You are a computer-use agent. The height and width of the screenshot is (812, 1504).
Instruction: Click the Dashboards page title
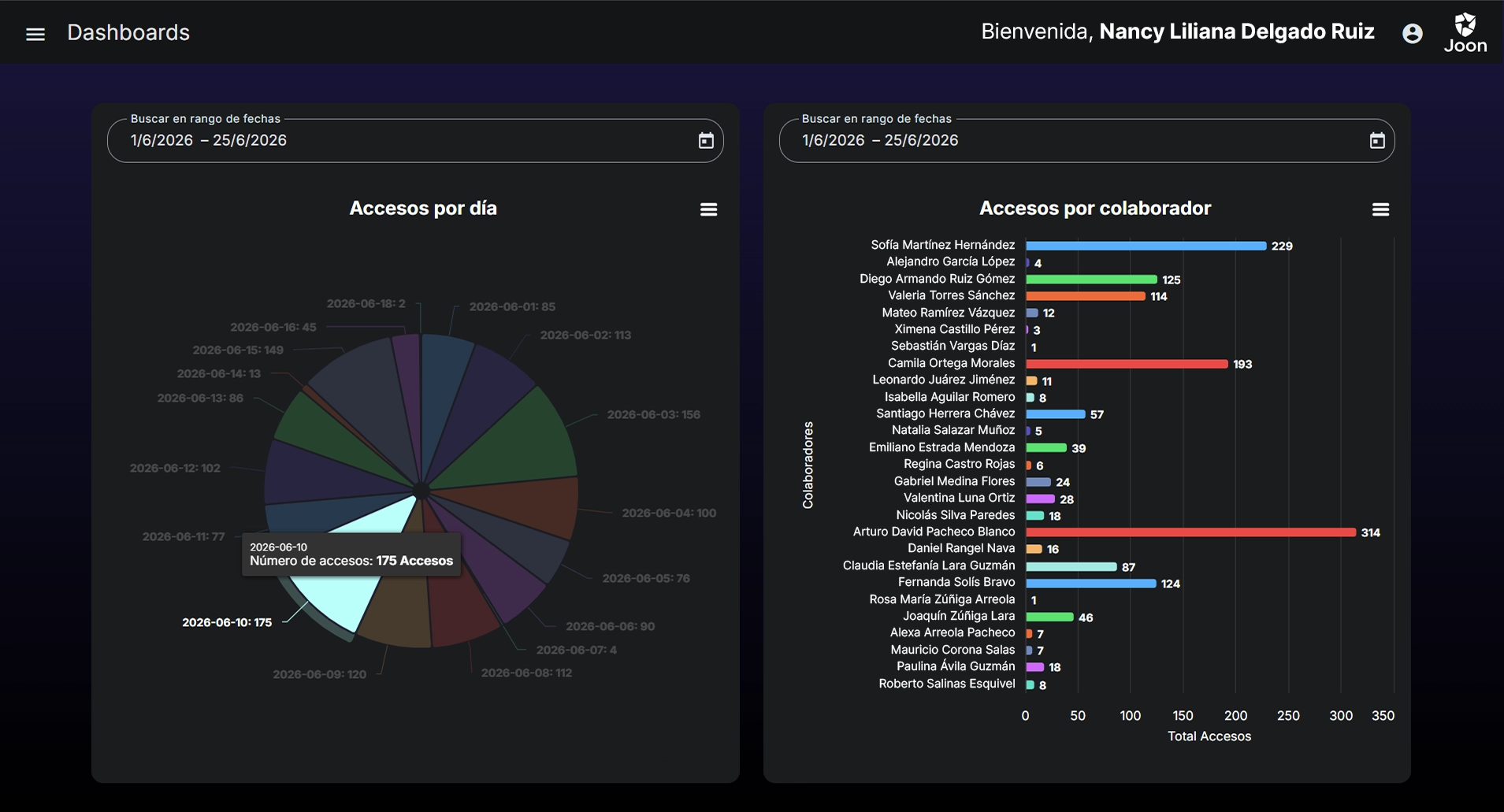(x=128, y=32)
